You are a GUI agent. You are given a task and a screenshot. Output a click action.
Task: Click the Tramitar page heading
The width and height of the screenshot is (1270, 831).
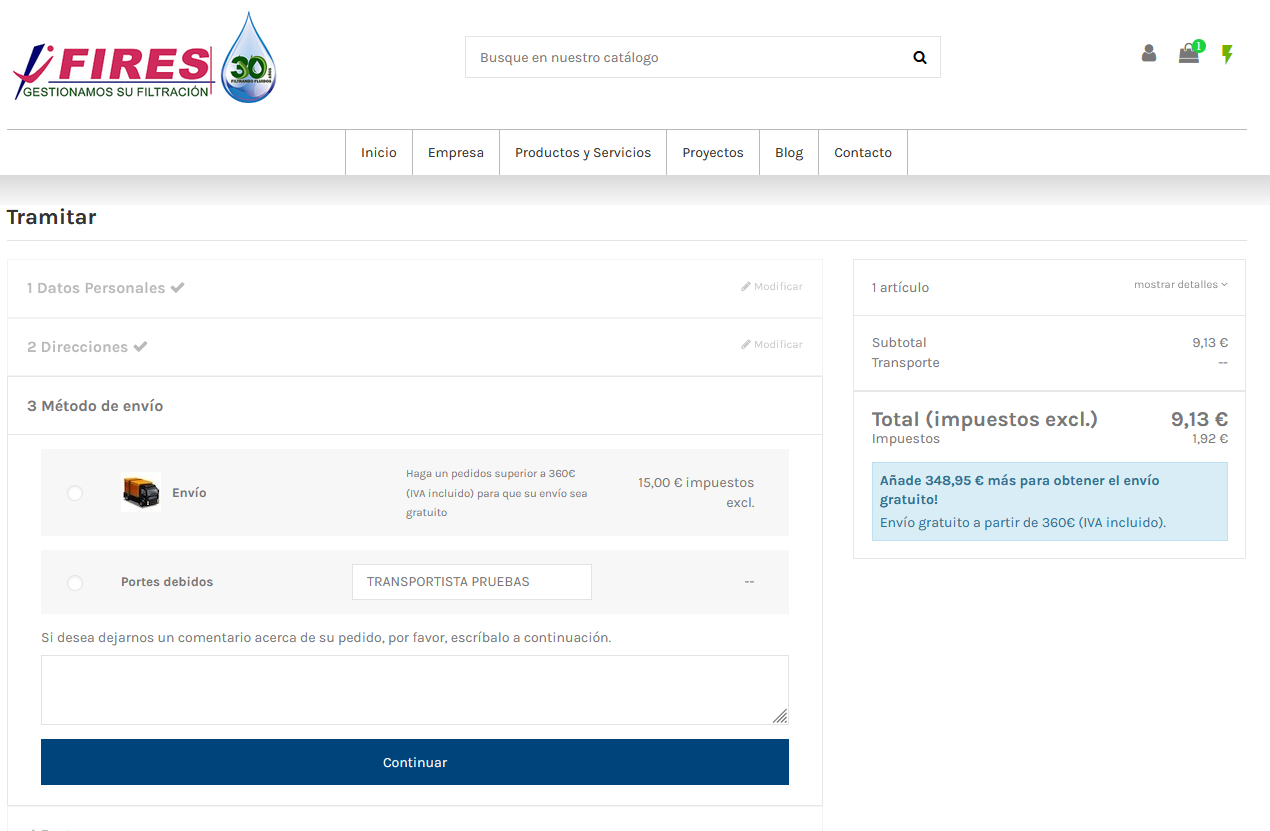click(x=51, y=217)
